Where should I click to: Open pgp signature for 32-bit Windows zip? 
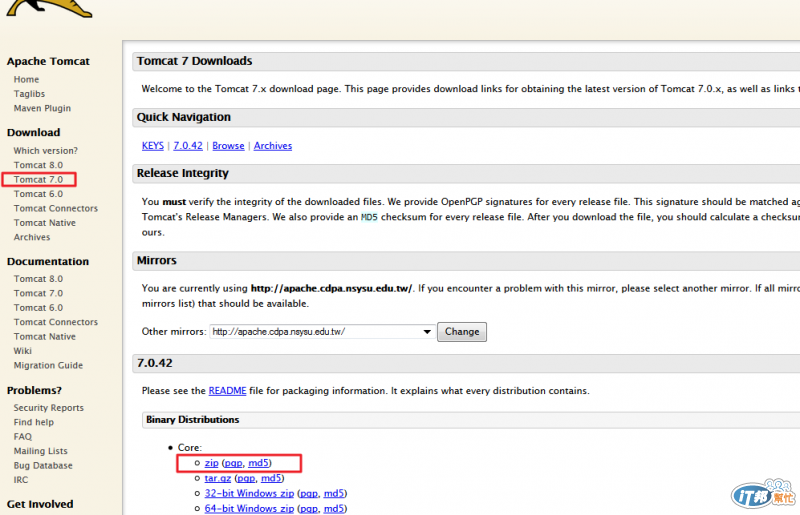point(309,494)
